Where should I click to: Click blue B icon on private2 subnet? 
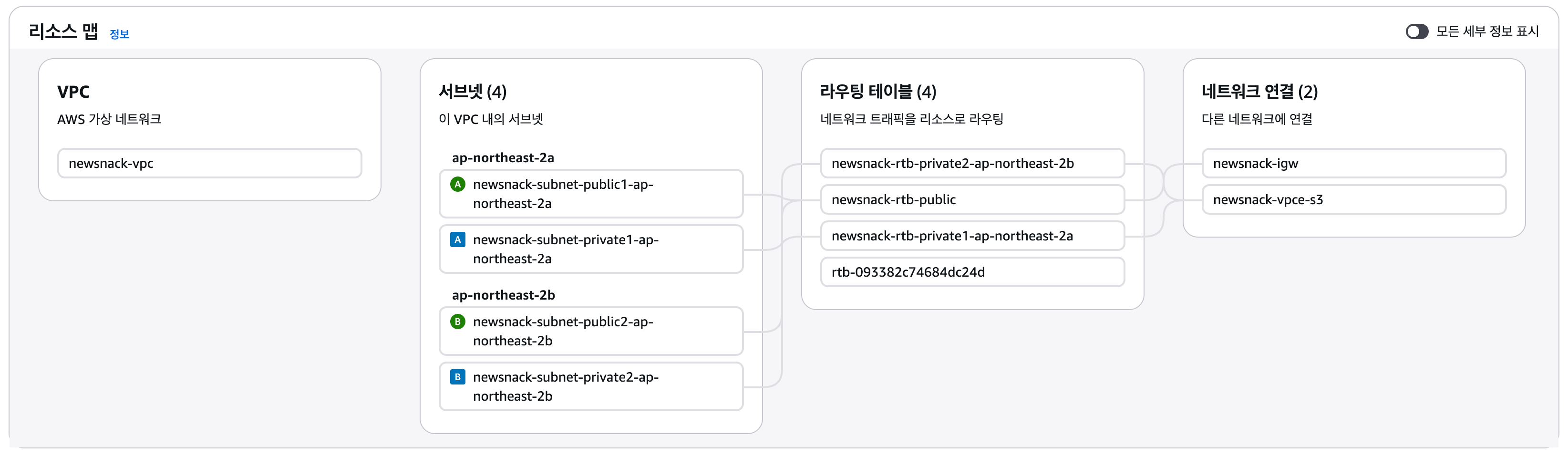(457, 377)
